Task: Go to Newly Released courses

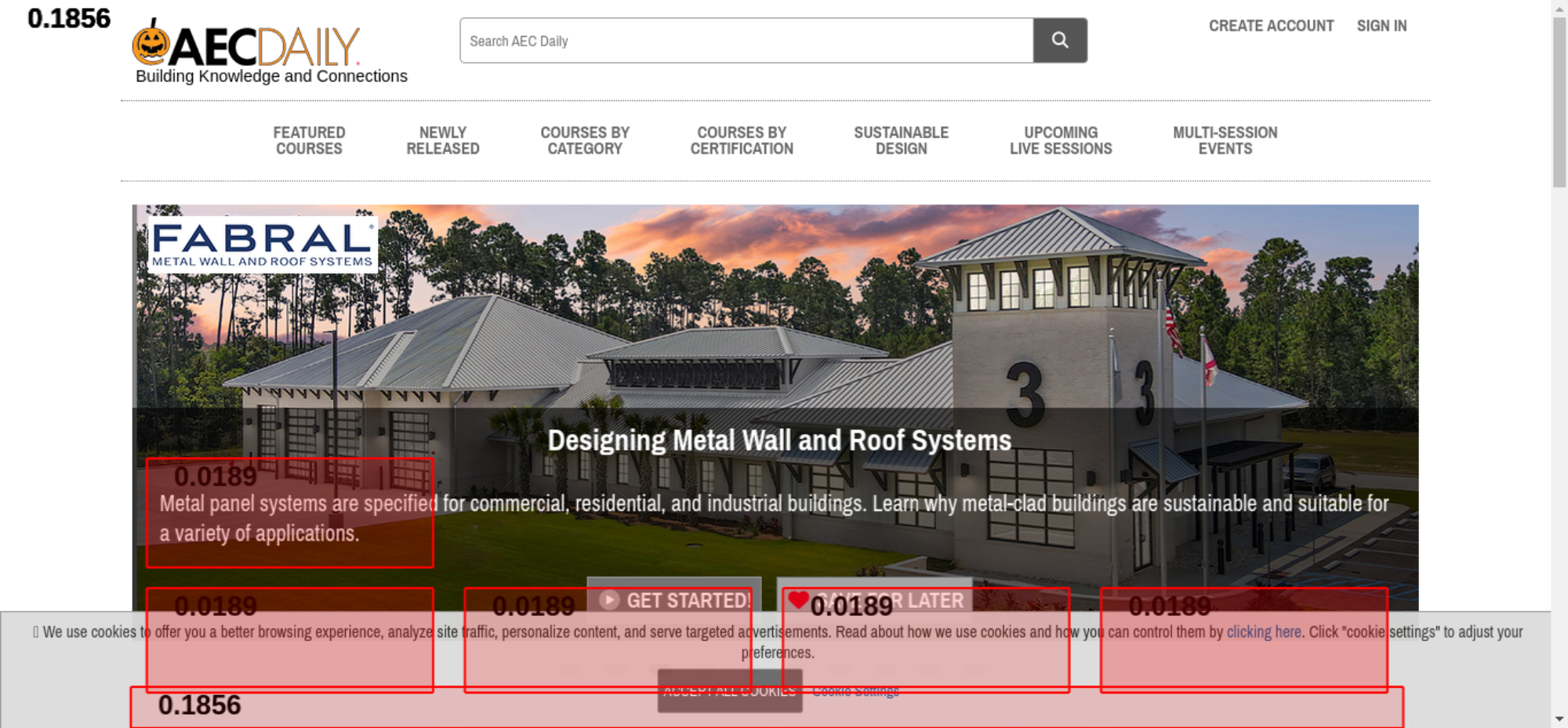Action: pyautogui.click(x=442, y=141)
